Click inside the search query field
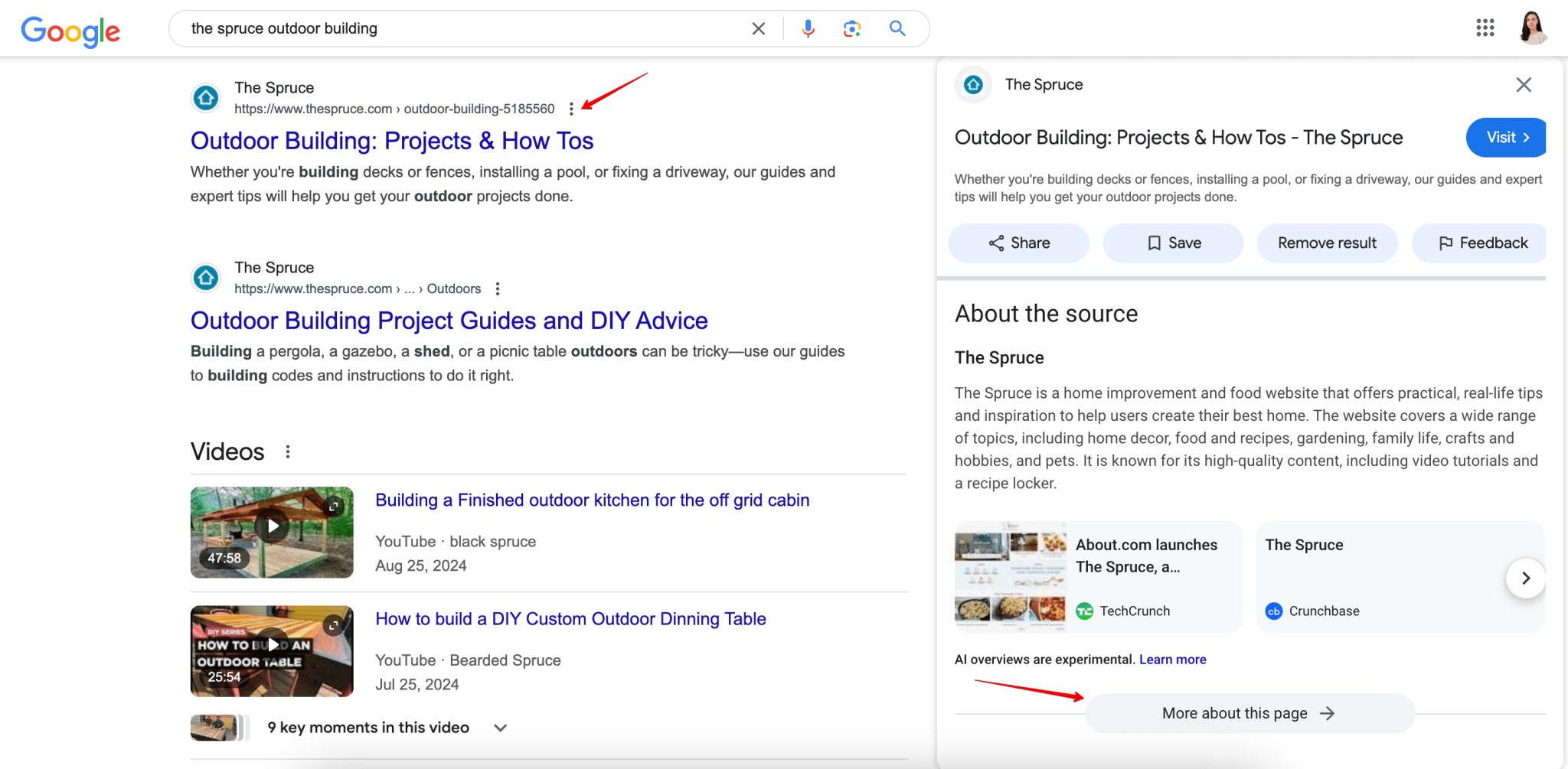 (x=459, y=28)
